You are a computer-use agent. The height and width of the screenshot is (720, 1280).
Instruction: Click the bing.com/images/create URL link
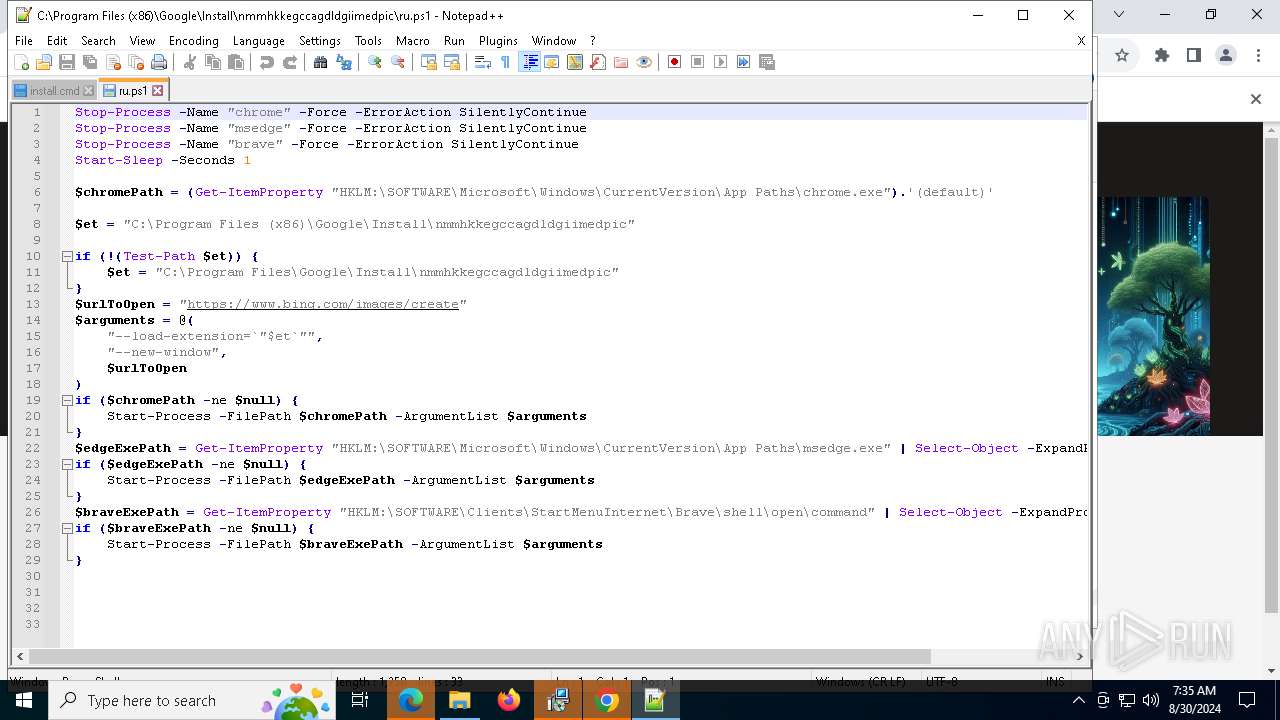coord(323,304)
